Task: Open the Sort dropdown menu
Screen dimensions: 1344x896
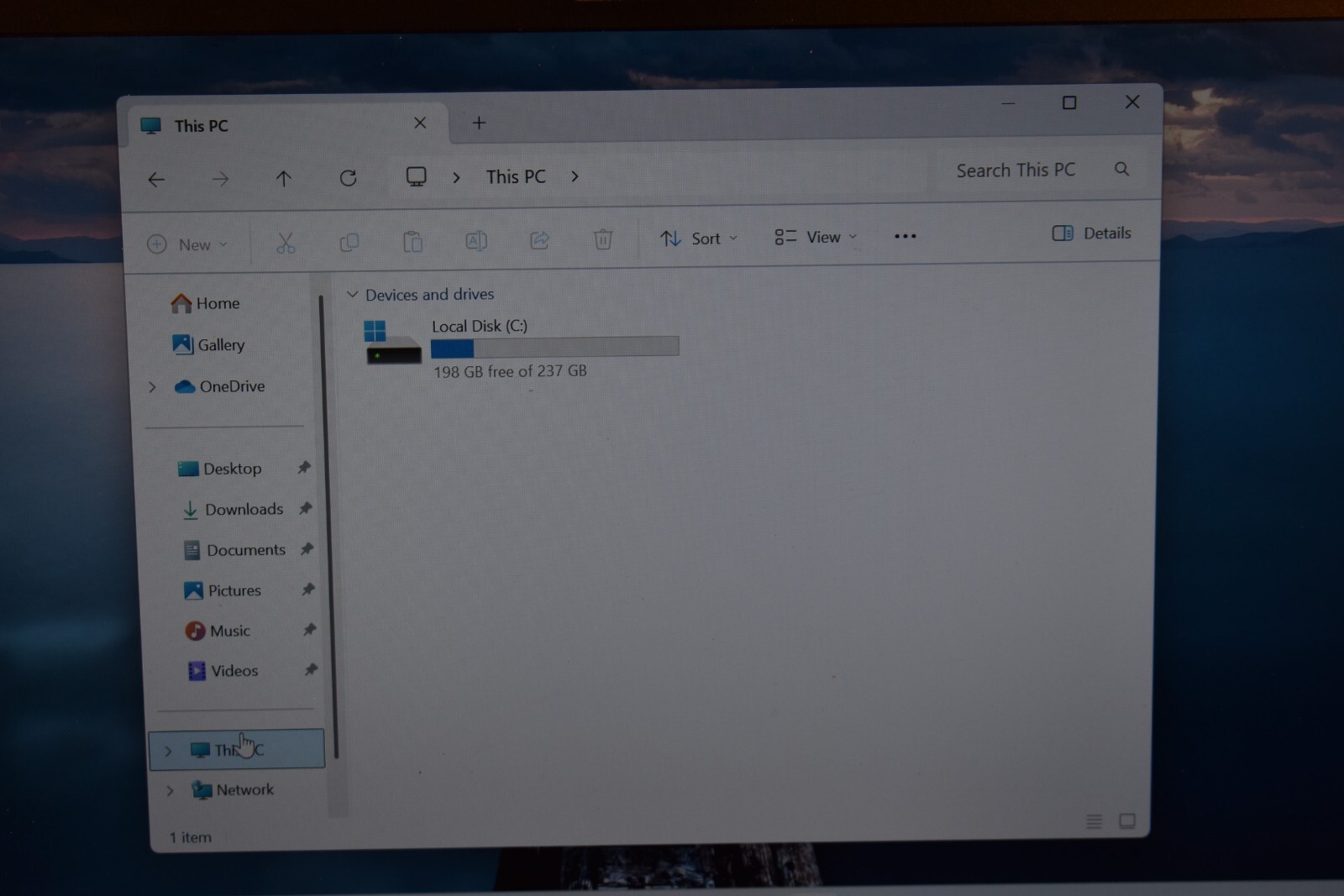Action: [x=699, y=238]
